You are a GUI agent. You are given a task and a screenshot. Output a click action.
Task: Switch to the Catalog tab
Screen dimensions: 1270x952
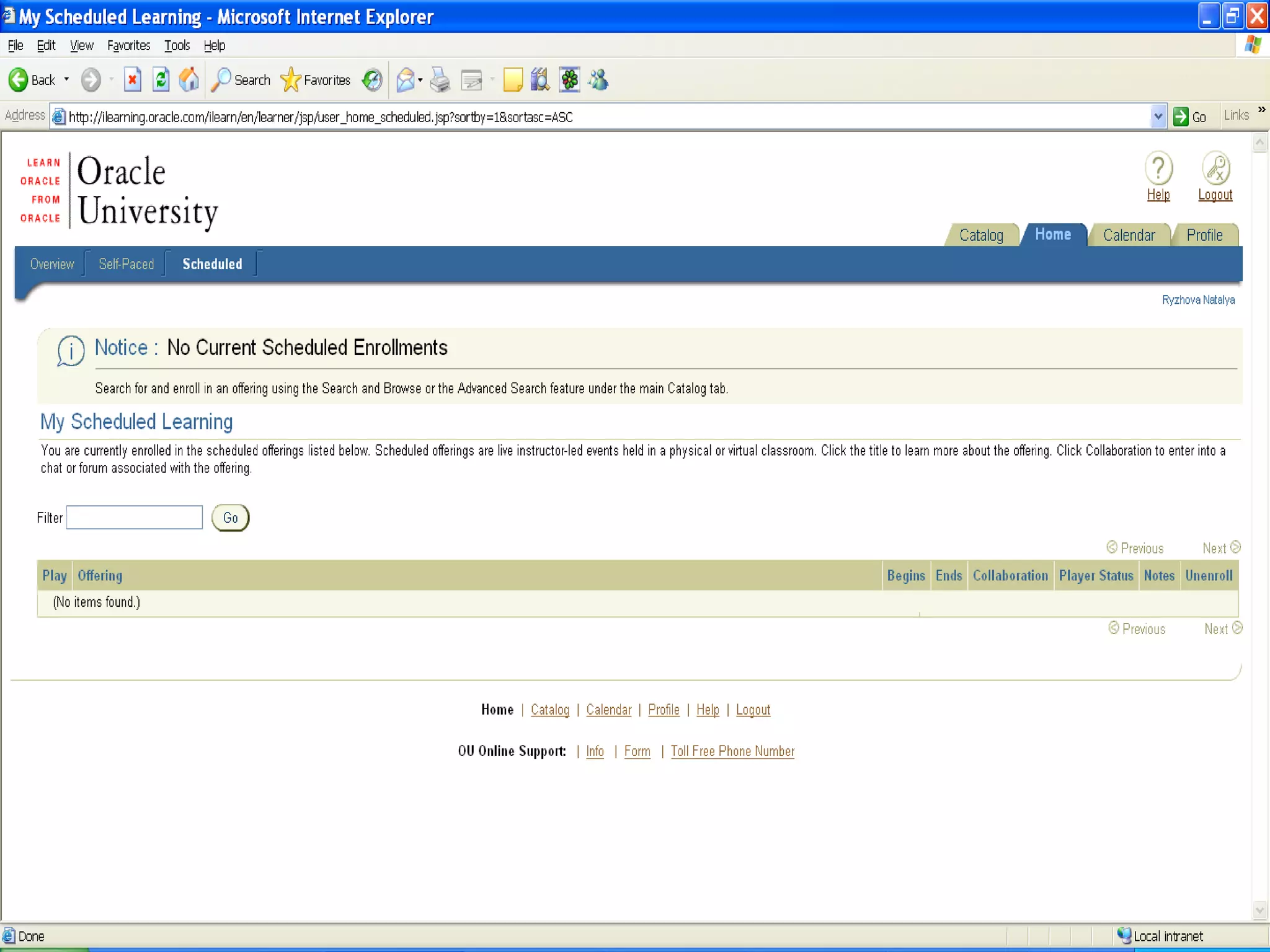(980, 236)
